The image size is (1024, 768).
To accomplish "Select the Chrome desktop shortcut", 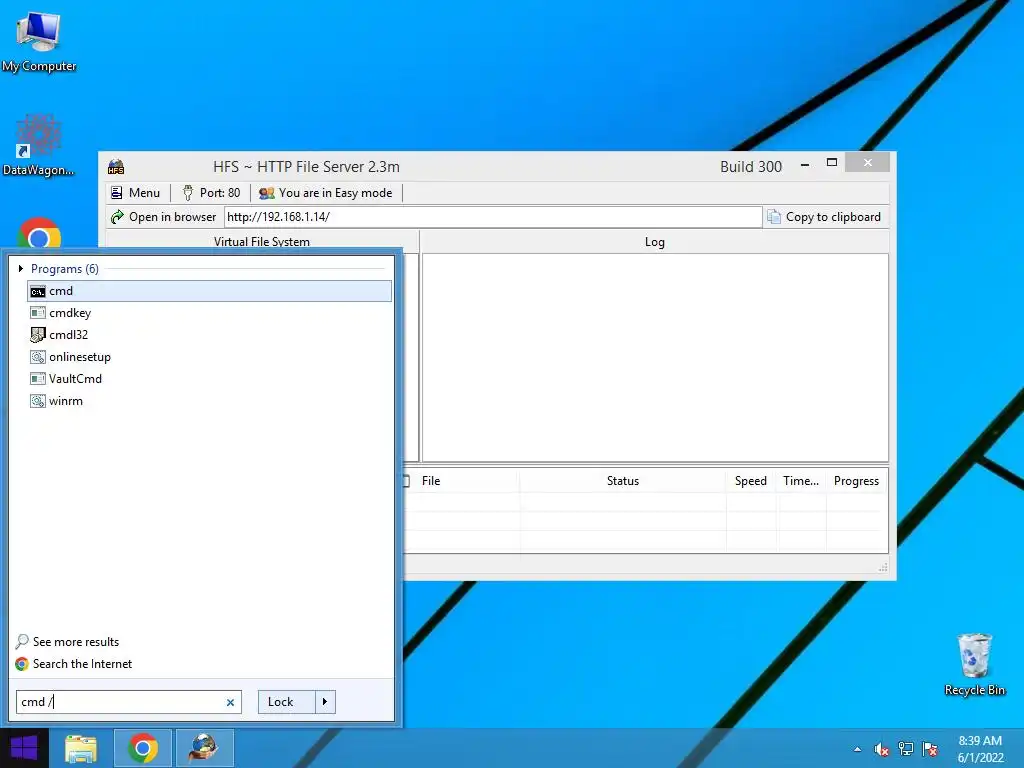I will point(39,234).
